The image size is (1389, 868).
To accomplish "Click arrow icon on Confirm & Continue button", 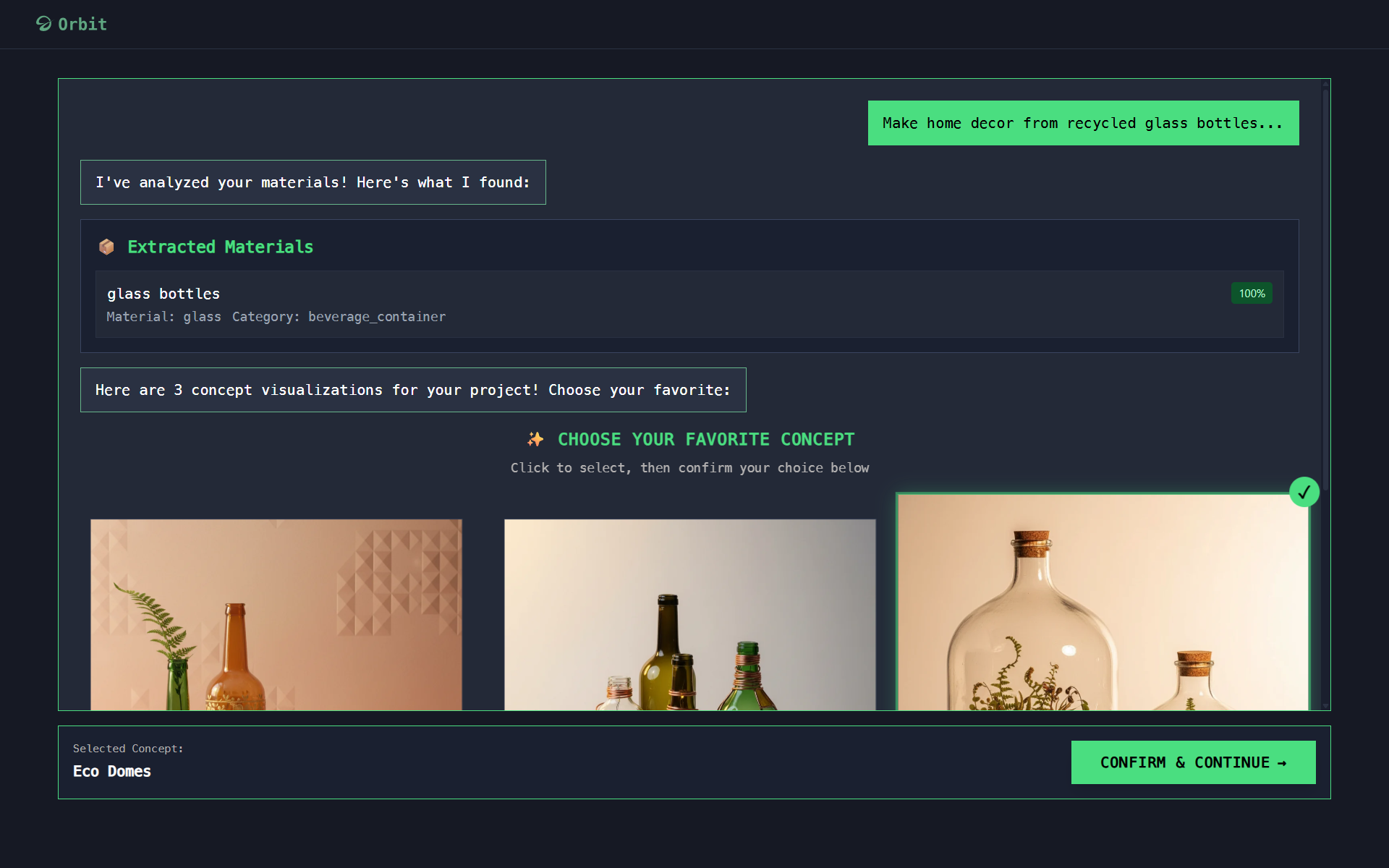I will click(1282, 763).
